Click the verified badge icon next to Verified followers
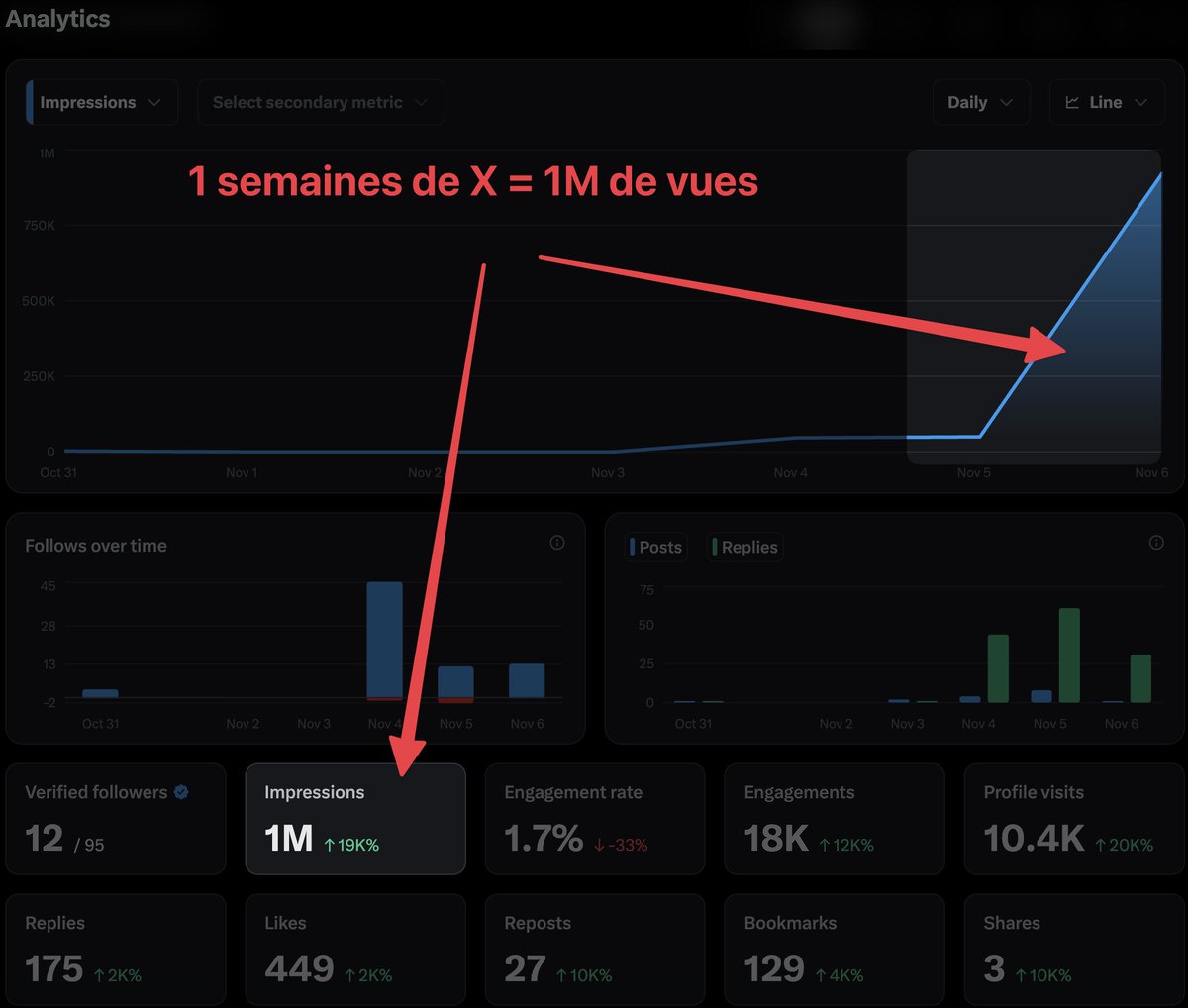 click(181, 792)
